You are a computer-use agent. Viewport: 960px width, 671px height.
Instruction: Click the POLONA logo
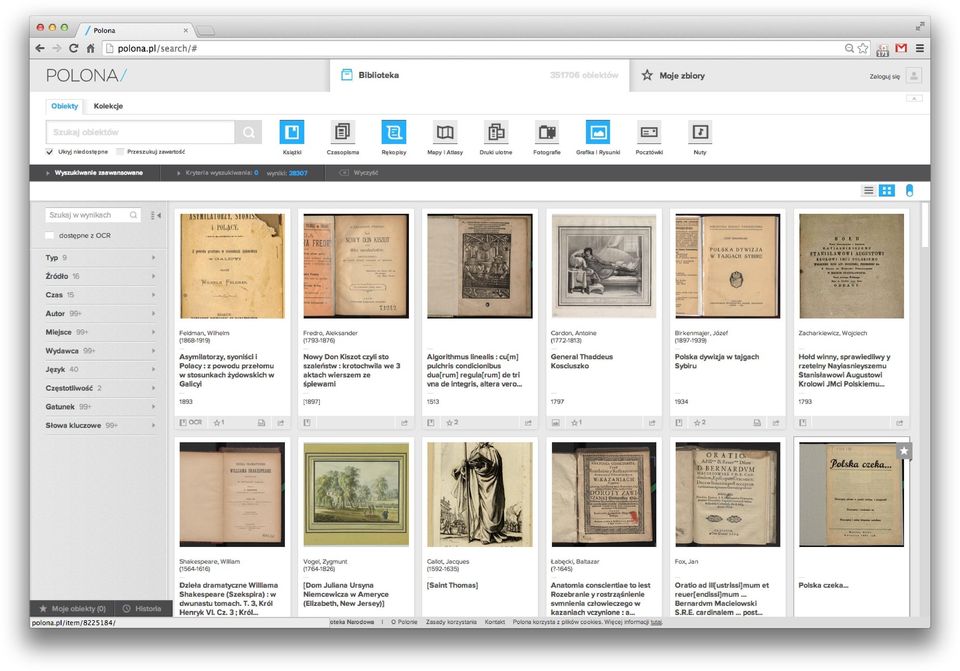(x=86, y=75)
